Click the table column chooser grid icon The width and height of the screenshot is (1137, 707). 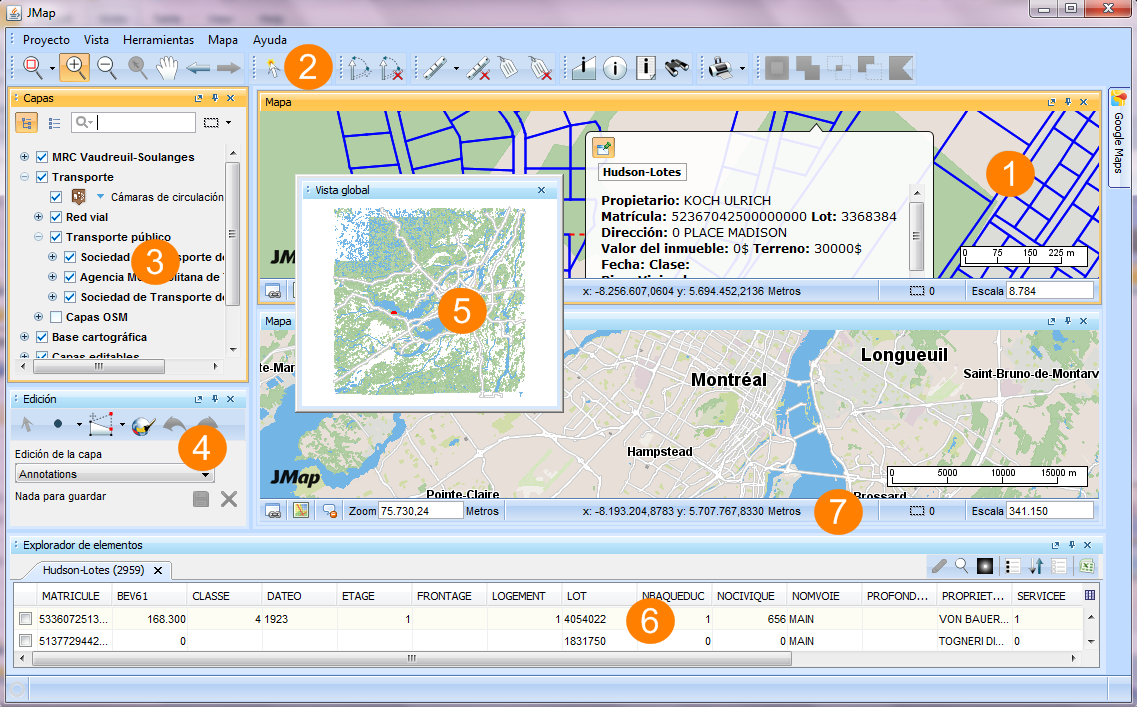pos(1090,595)
